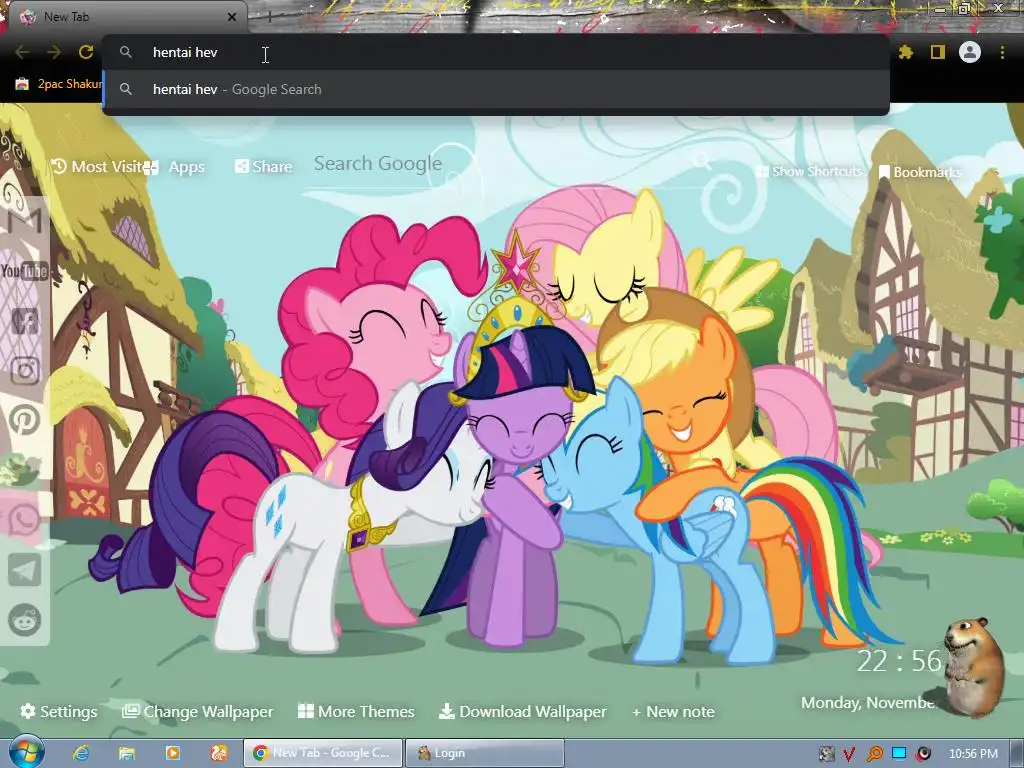Click Change Wallpaper
Viewport: 1024px width, 768px height.
(x=198, y=711)
